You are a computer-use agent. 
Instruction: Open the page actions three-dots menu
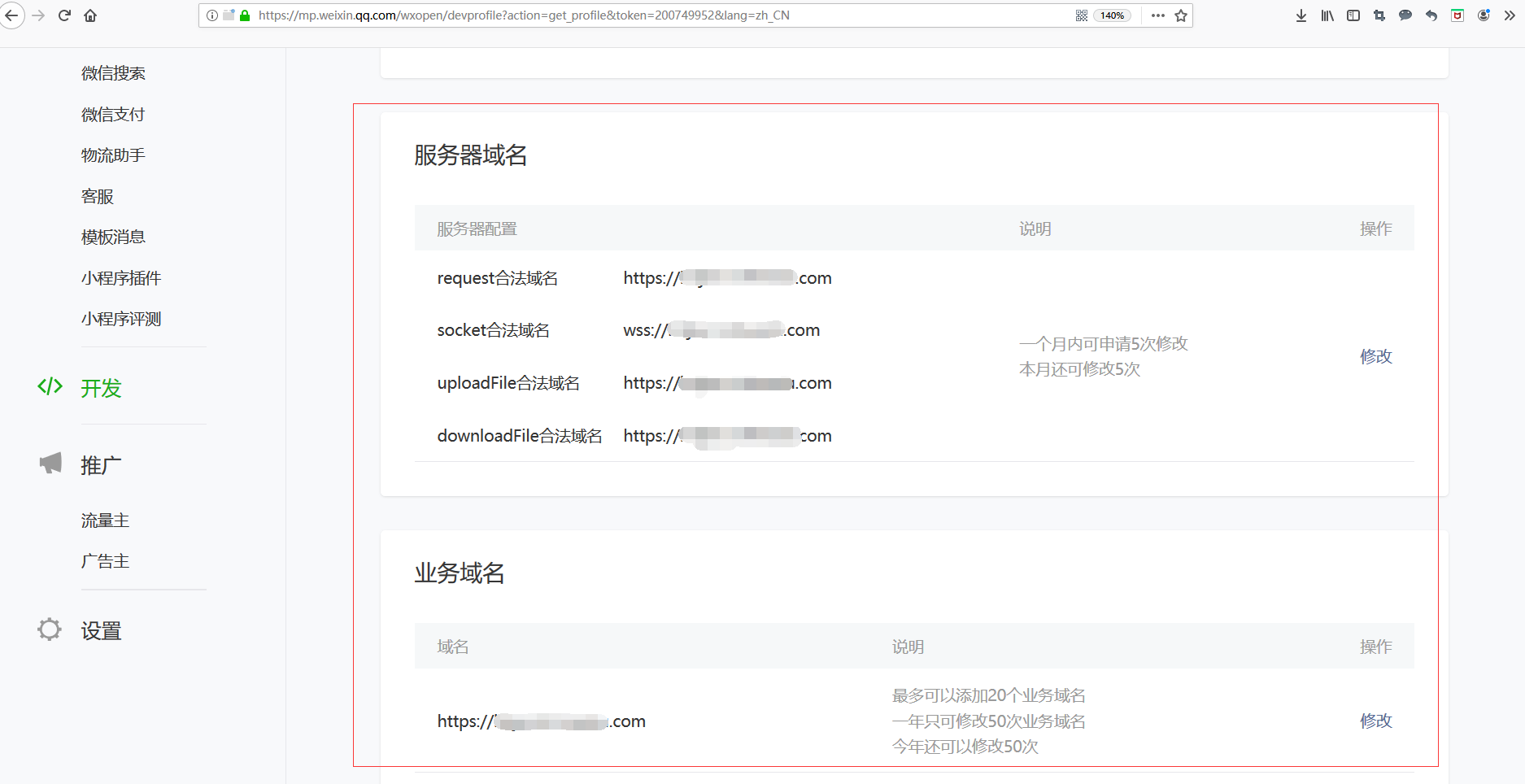(1158, 15)
